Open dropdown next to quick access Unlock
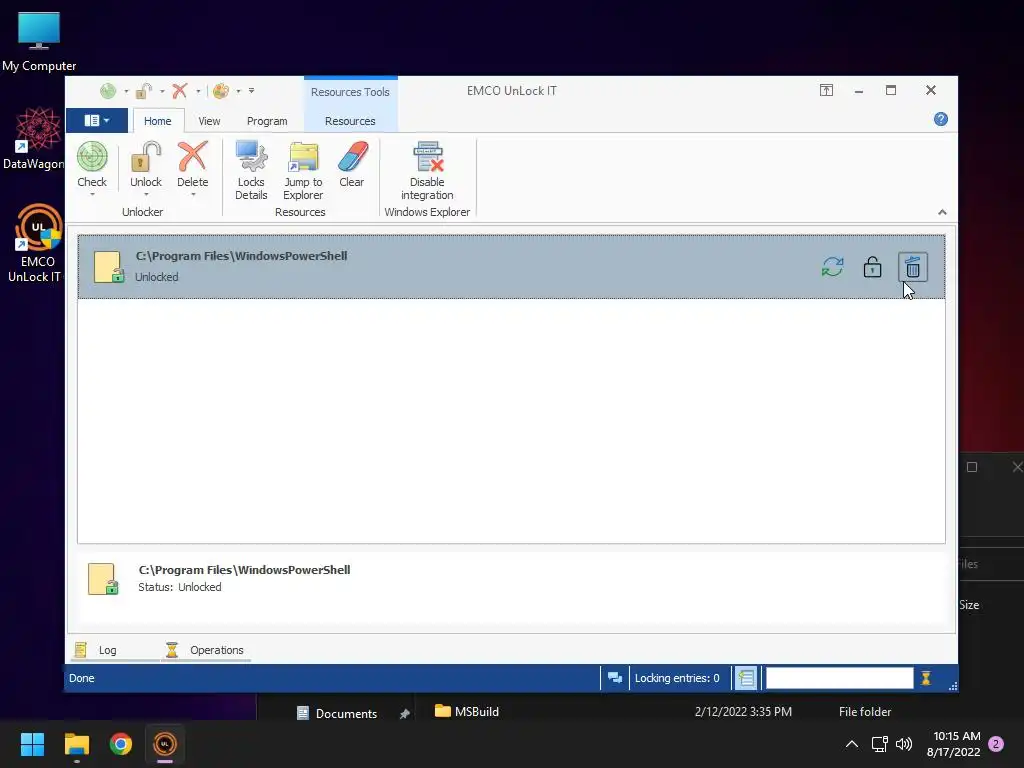 162,91
